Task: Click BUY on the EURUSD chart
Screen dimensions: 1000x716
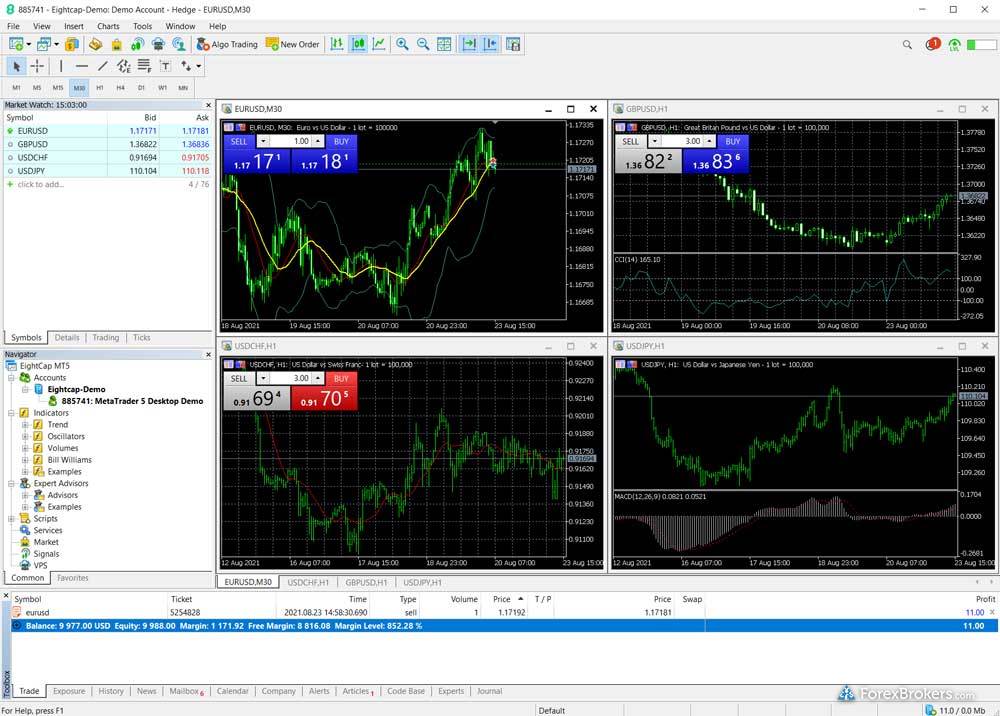Action: (341, 142)
